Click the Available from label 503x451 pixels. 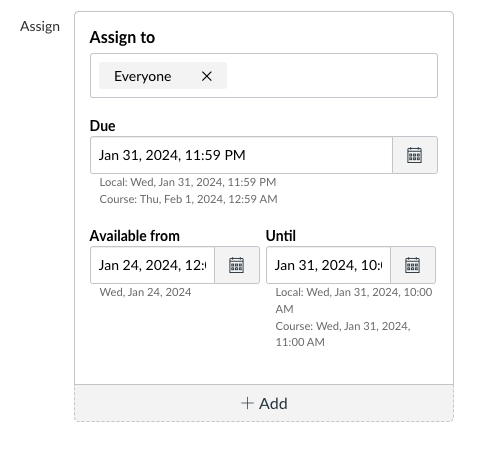pyautogui.click(x=135, y=236)
